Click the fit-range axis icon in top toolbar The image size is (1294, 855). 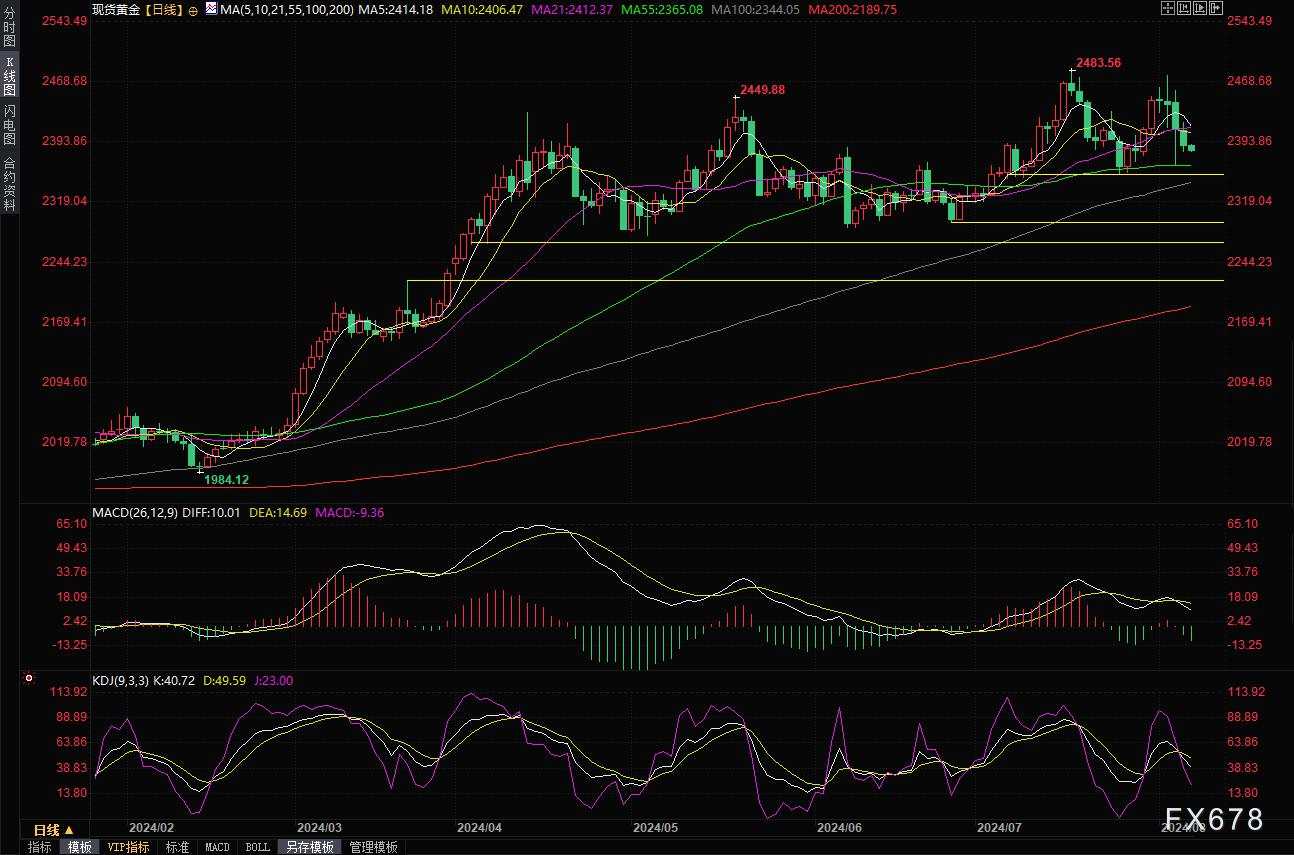point(1184,8)
